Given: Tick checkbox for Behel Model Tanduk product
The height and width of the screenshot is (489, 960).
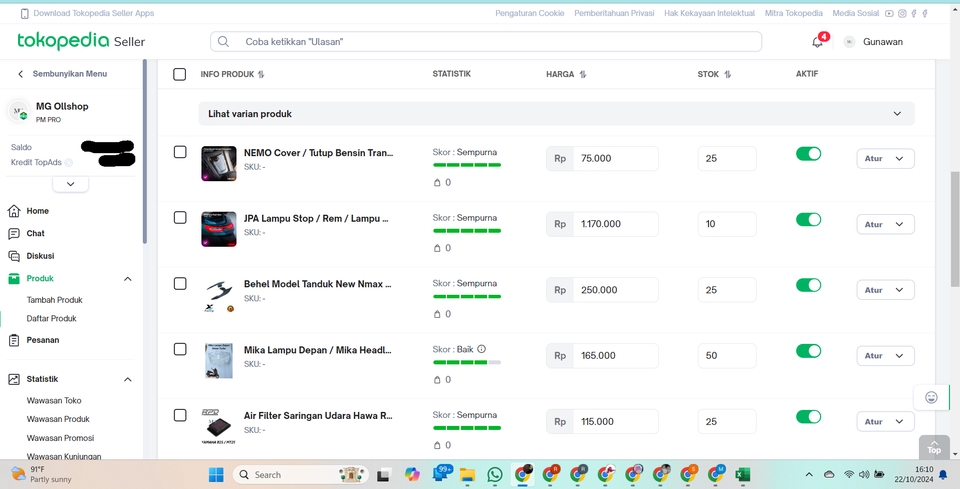Looking at the screenshot, I should click(x=180, y=283).
